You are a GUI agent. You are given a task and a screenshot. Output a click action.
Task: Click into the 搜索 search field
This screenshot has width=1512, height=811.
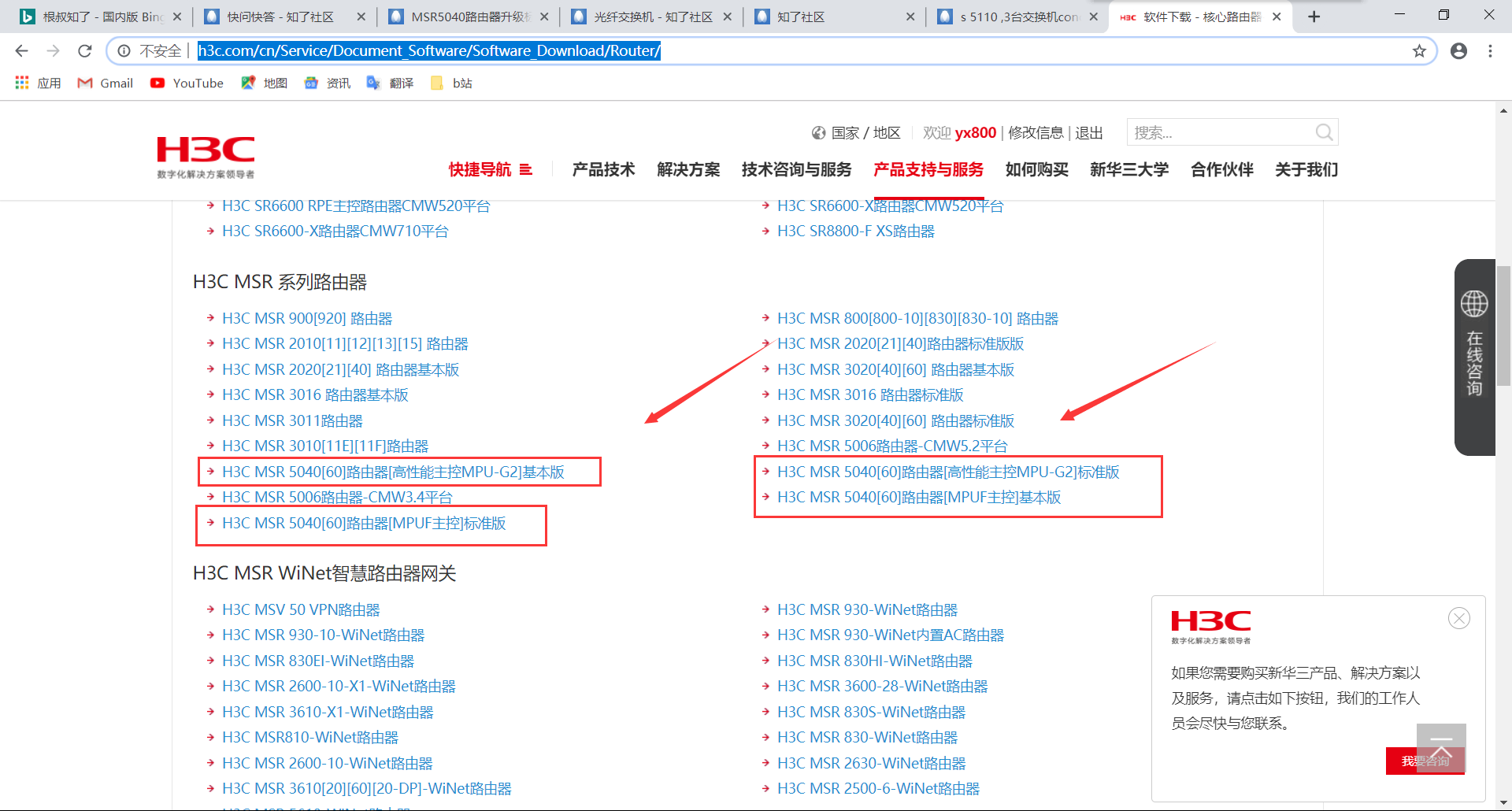(1222, 132)
